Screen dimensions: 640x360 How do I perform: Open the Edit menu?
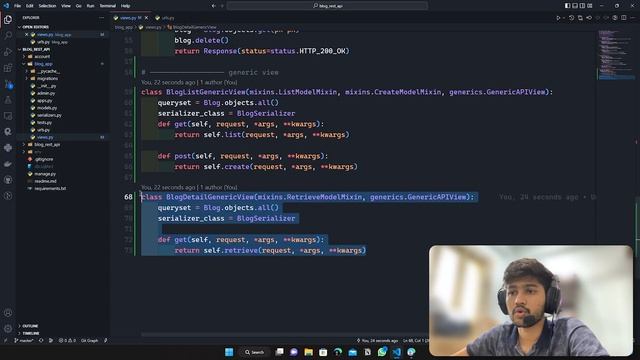point(30,6)
